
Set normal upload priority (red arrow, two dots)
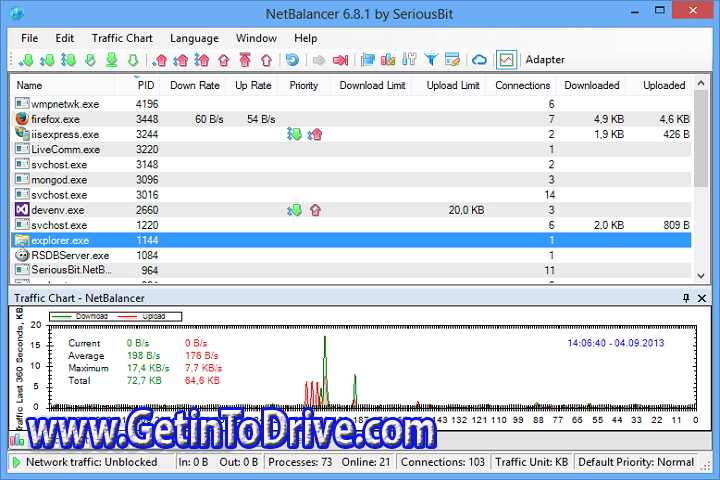(180, 60)
